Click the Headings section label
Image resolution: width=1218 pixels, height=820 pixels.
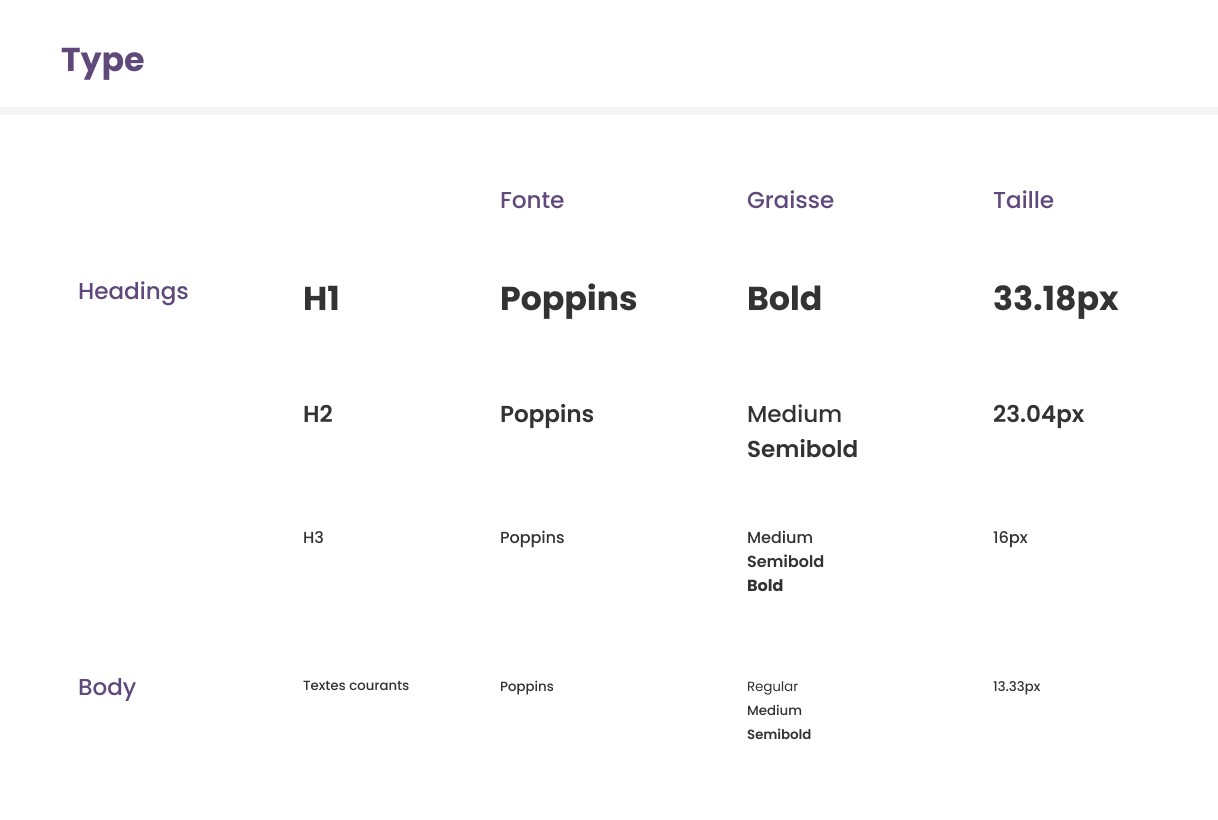(133, 291)
